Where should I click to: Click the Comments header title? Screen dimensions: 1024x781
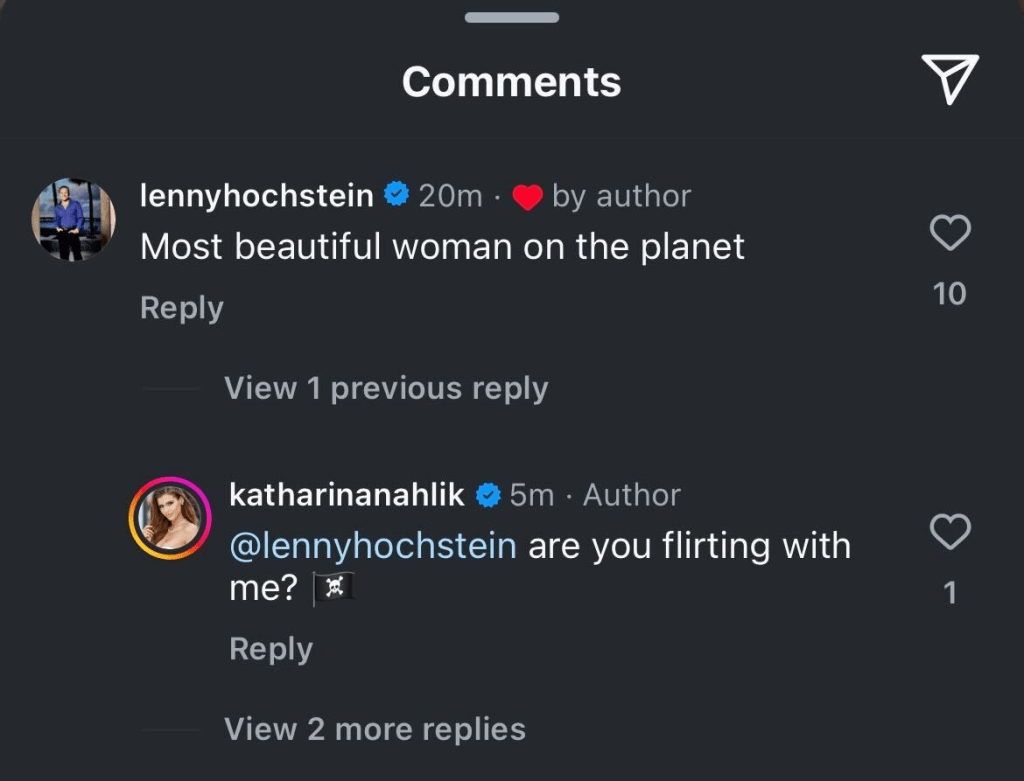[x=511, y=81]
